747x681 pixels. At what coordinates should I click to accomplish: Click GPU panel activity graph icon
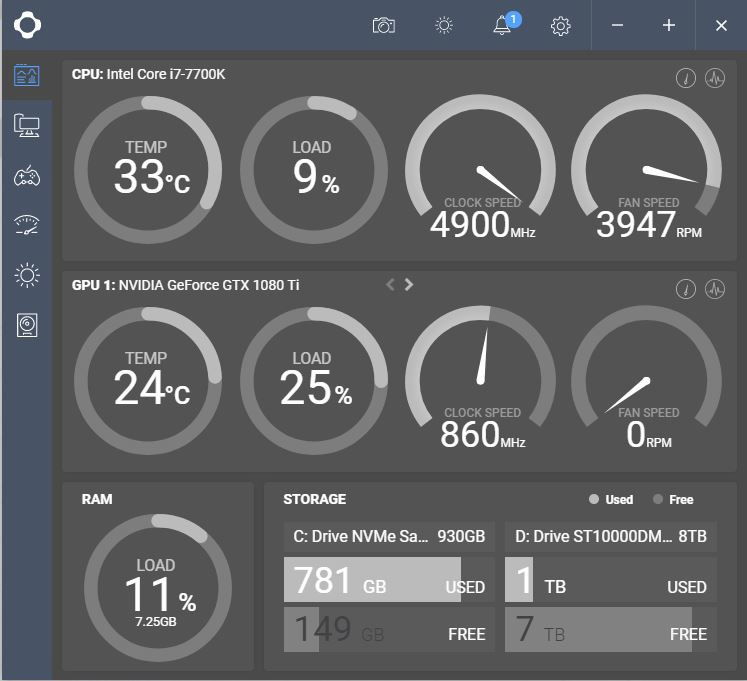pyautogui.click(x=715, y=289)
